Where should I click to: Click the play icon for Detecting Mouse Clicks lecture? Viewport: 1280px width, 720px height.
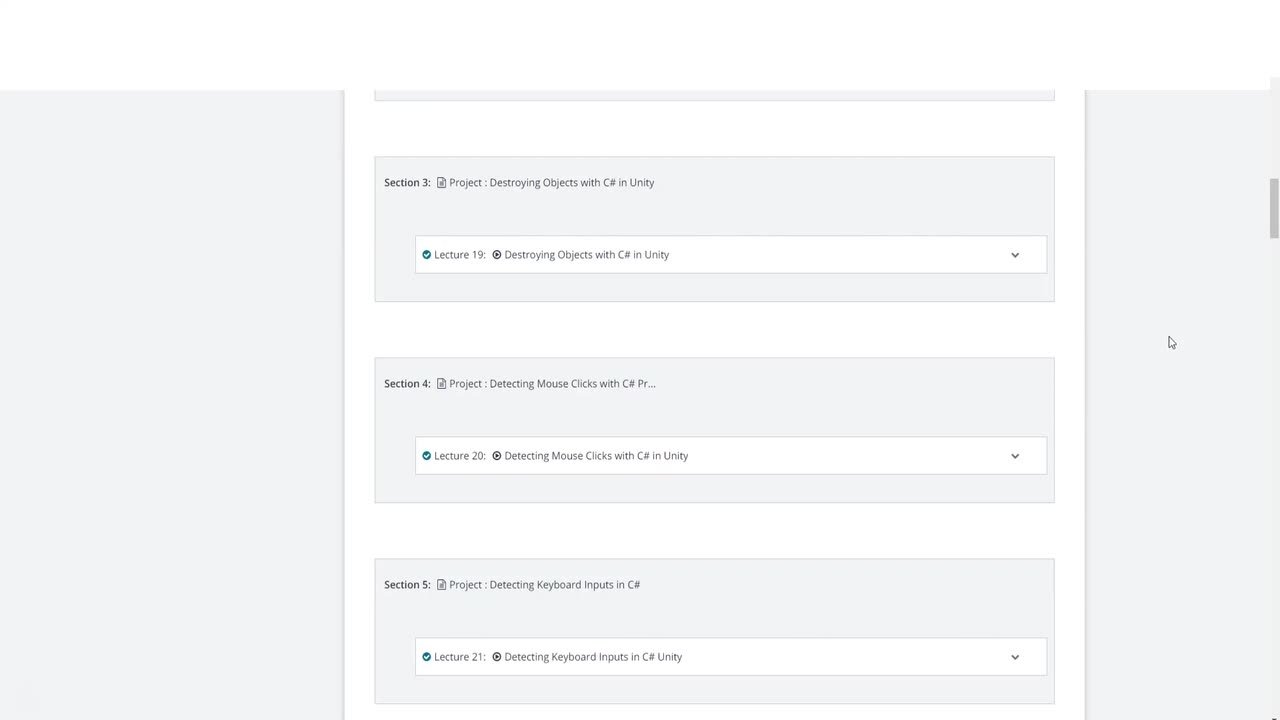pos(497,456)
